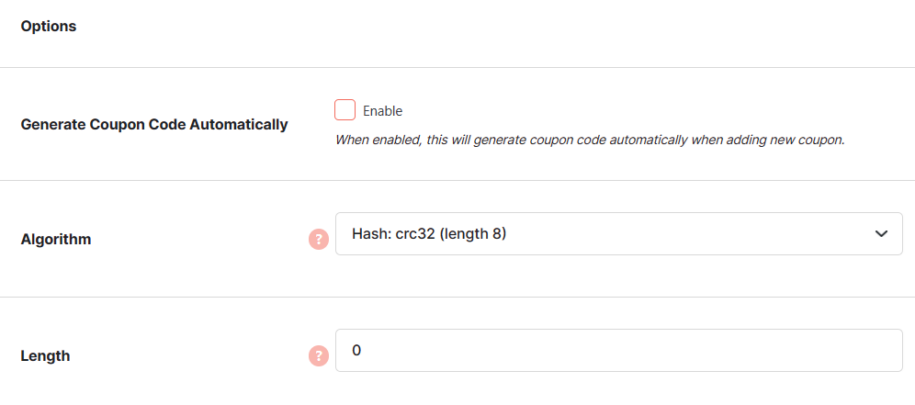Click the Length field label
Screen dimensions: 915x405
coord(46,356)
